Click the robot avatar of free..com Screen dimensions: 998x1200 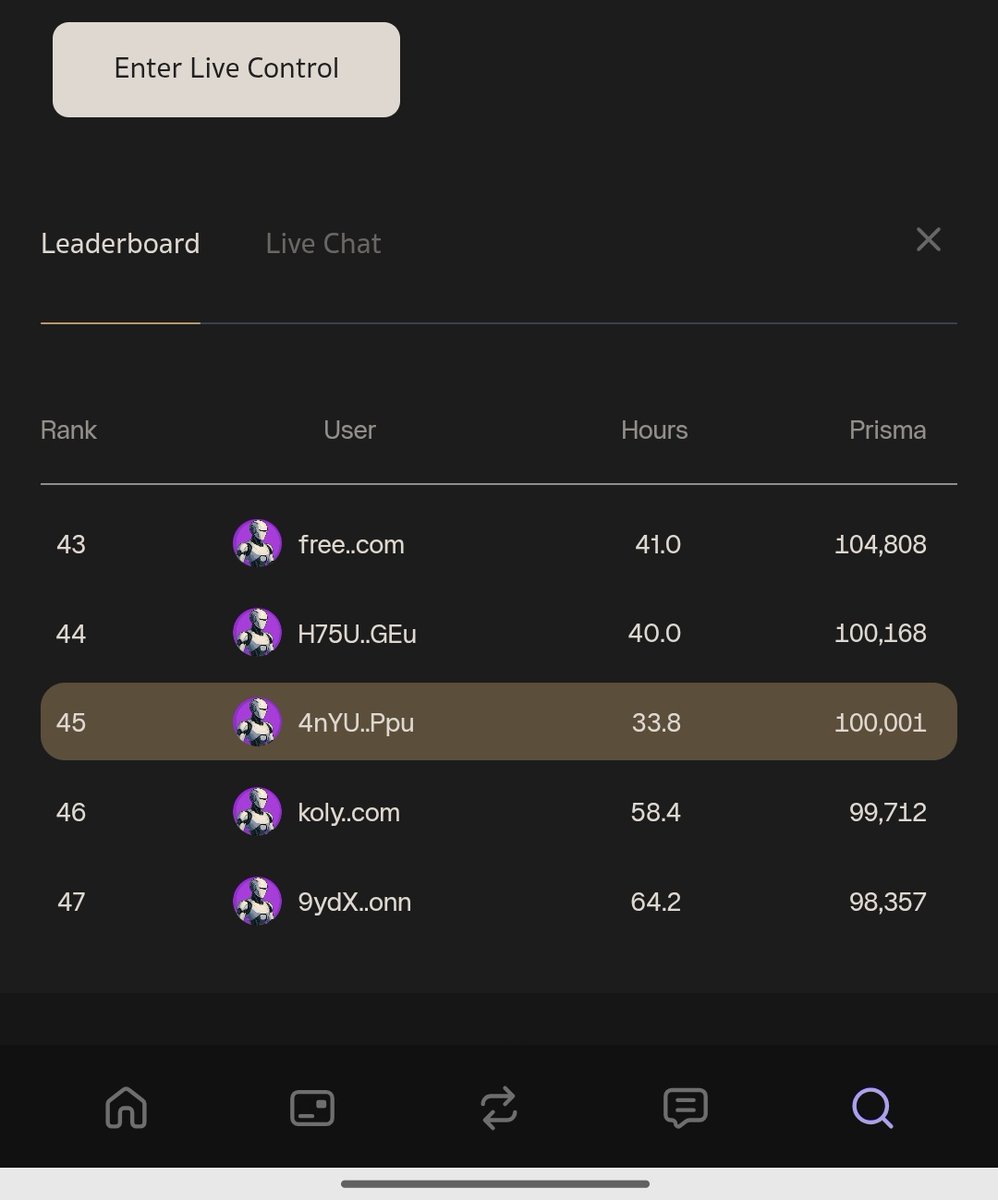tap(257, 544)
